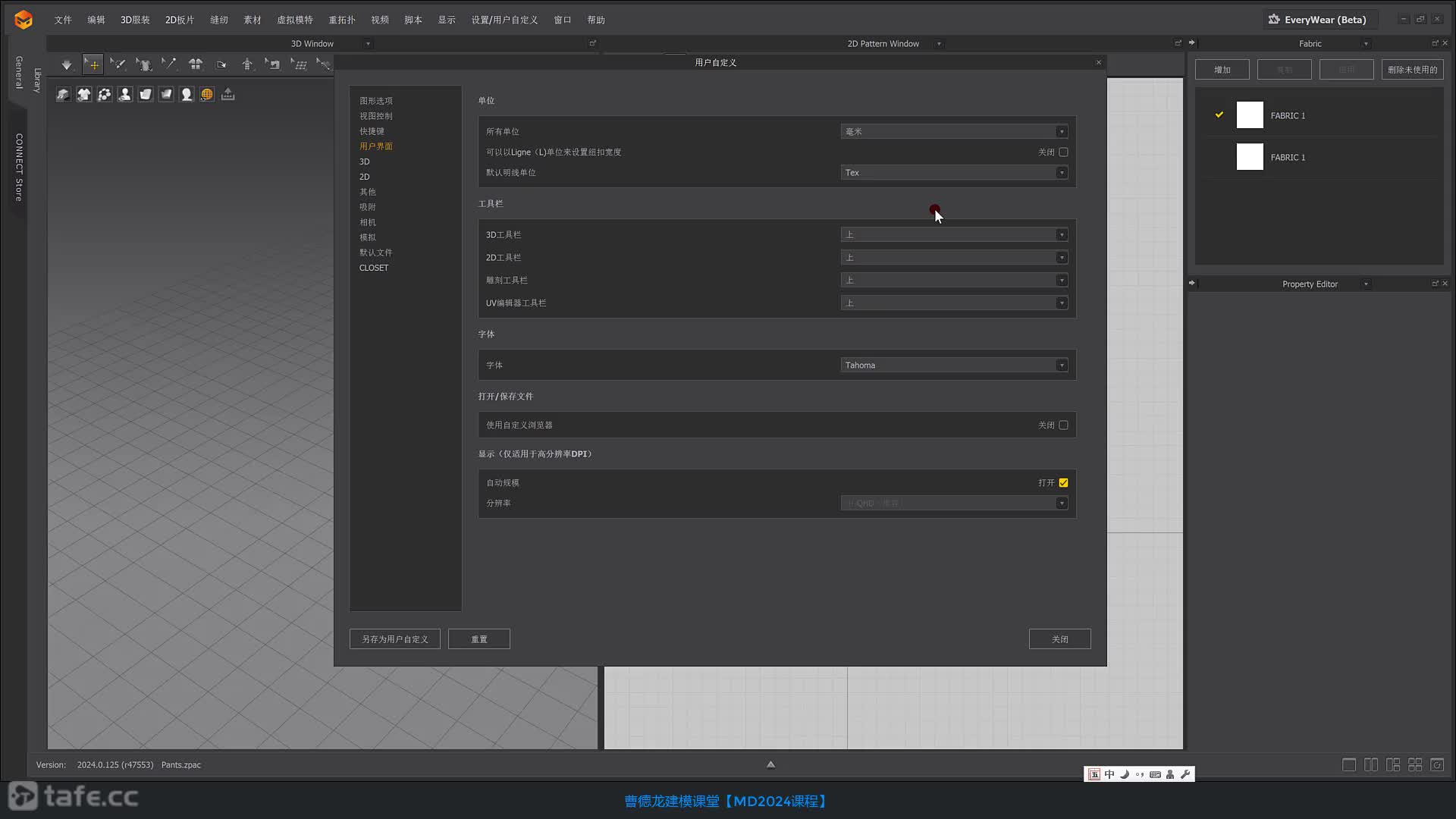Click the status bar up-triangle expander

tap(770, 764)
